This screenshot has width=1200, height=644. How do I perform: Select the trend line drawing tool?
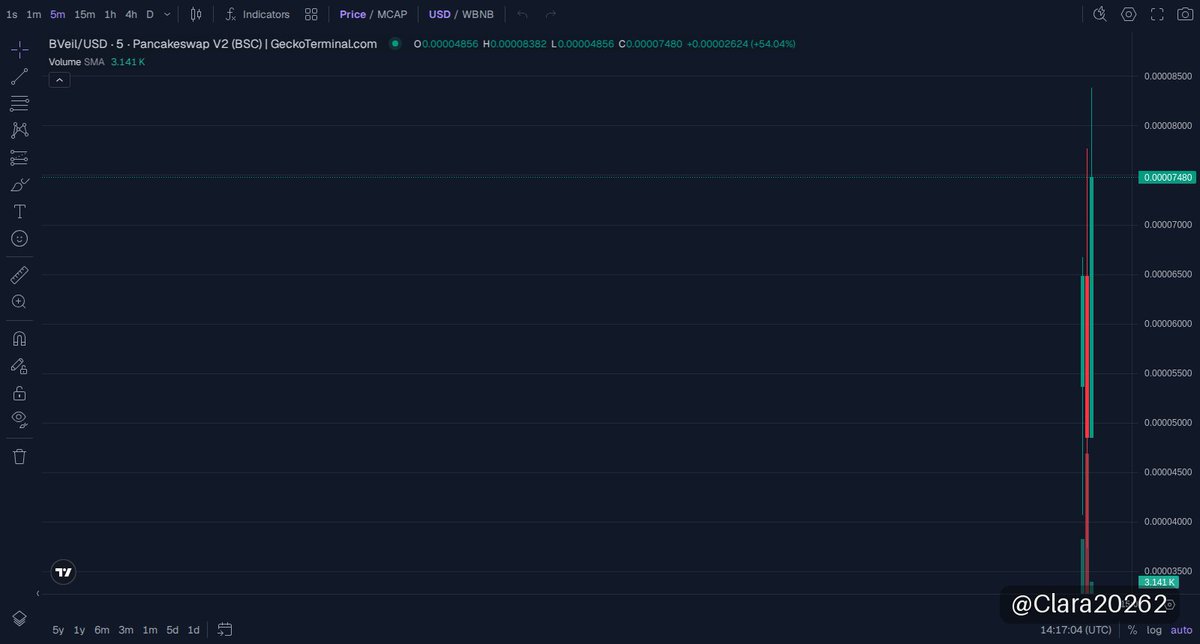(x=19, y=76)
